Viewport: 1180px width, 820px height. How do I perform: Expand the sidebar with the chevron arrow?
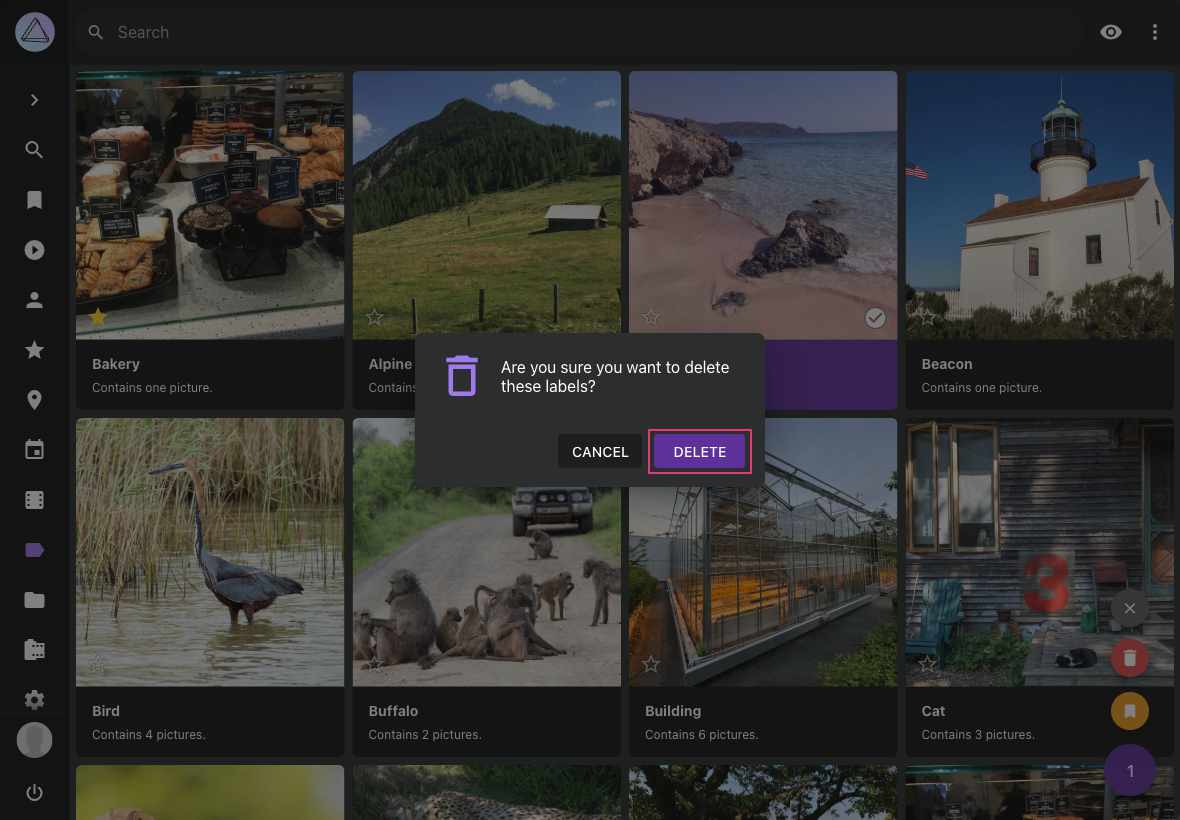(x=34, y=99)
